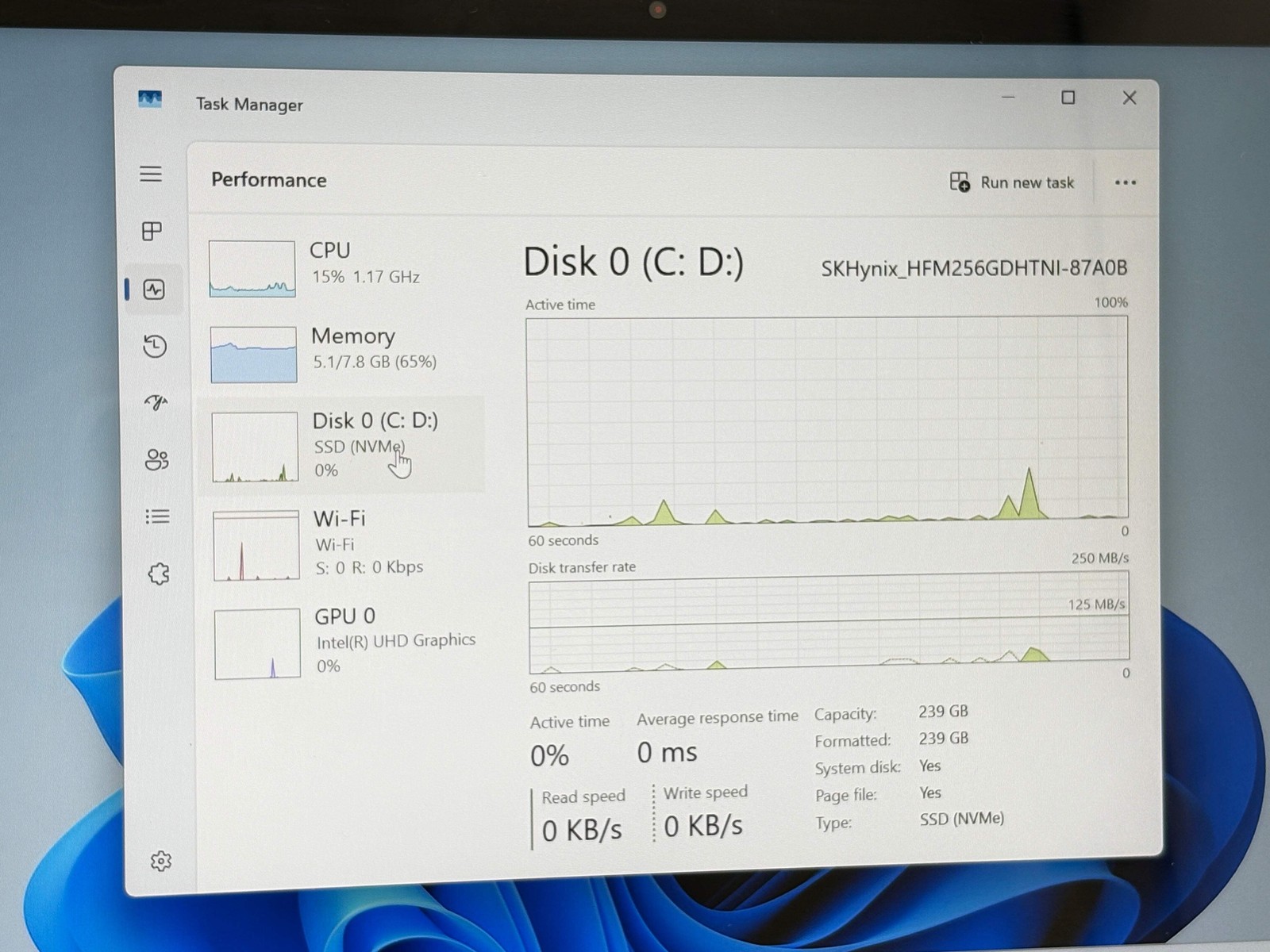Click the SKHynix_HFM256GDHTNI-87A0B model name
The width and height of the screenshot is (1270, 952).
974,268
